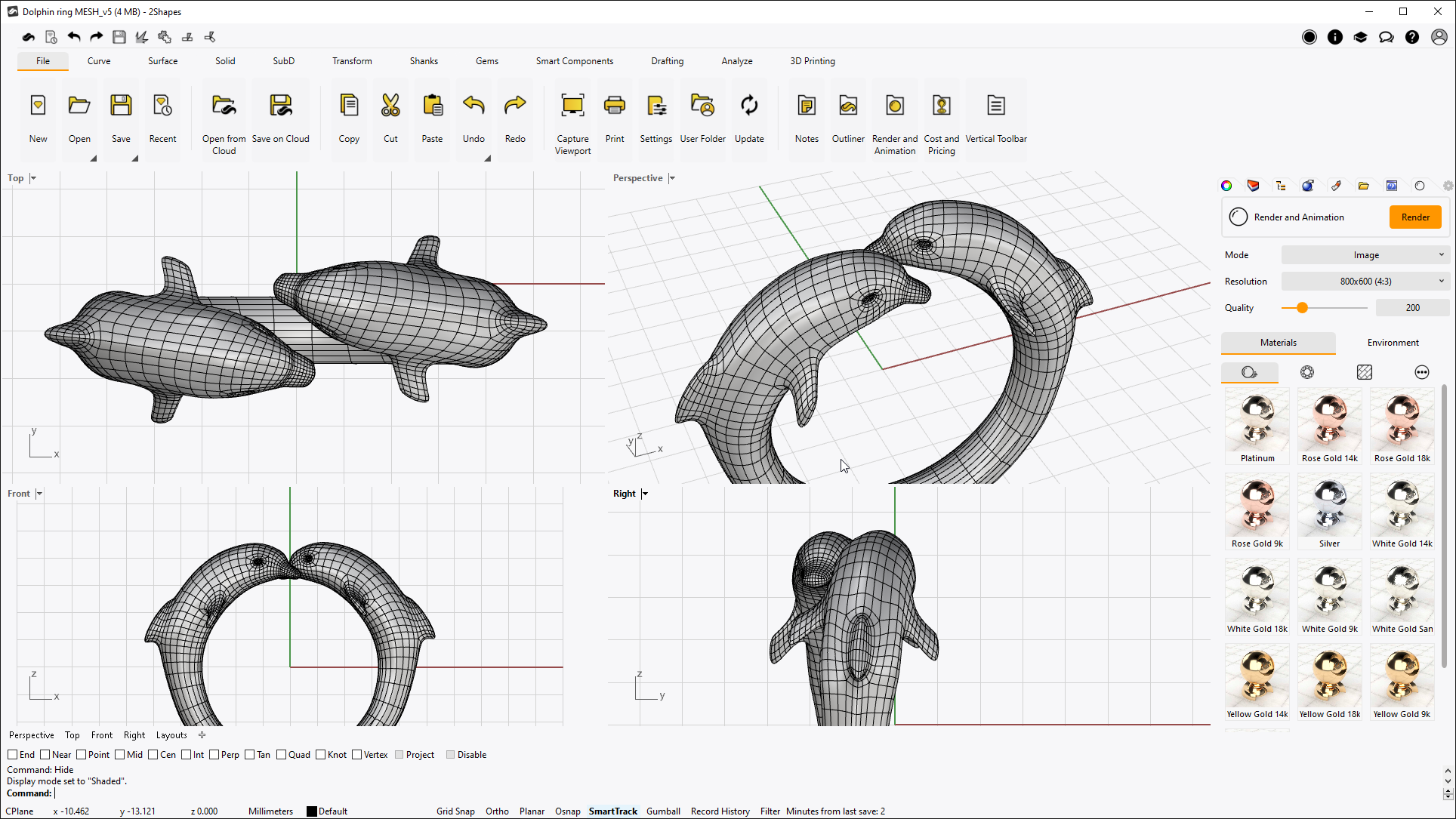1456x819 pixels.
Task: Click the Redo ribbon icon
Action: [515, 106]
